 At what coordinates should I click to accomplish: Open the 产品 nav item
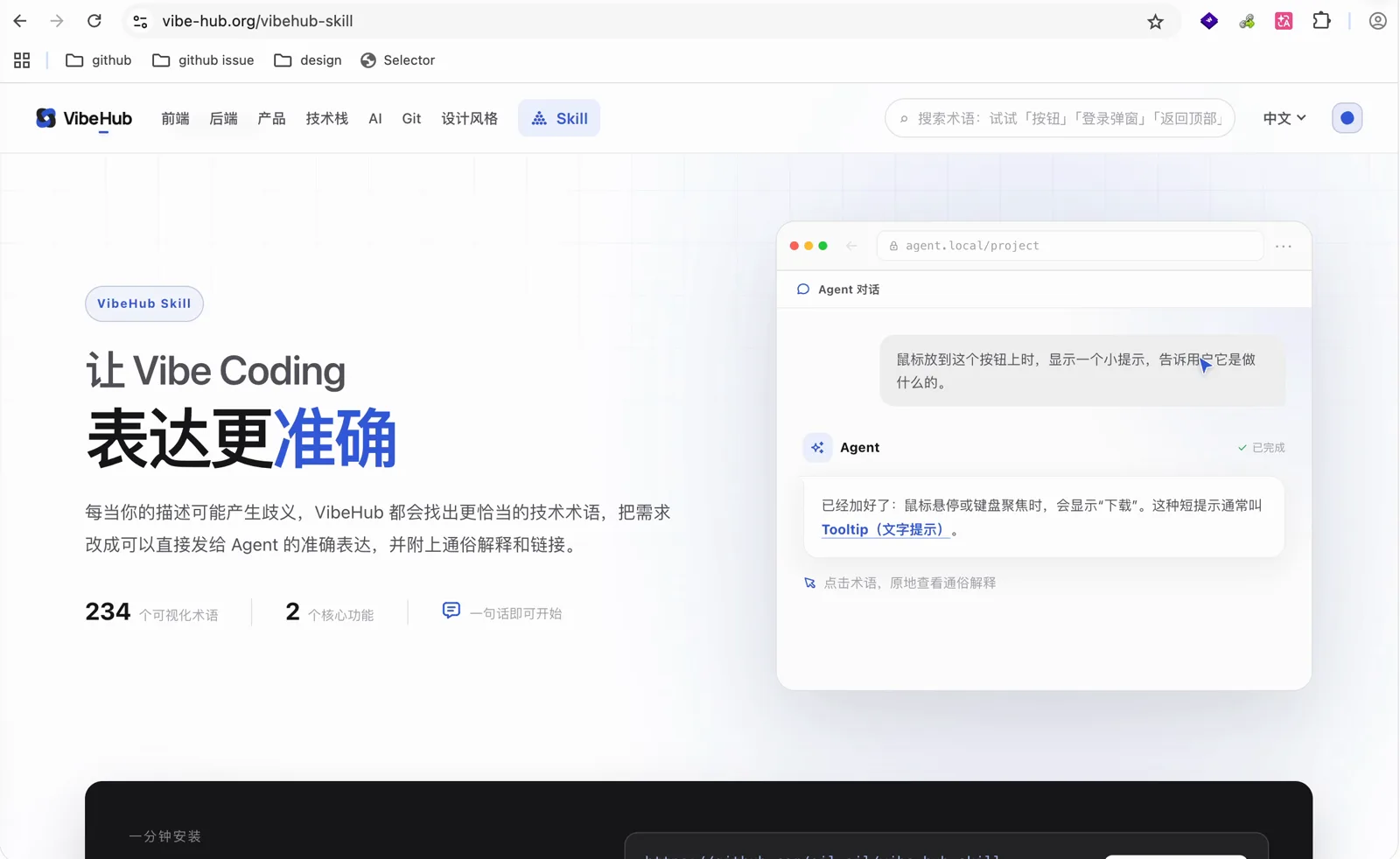(271, 118)
